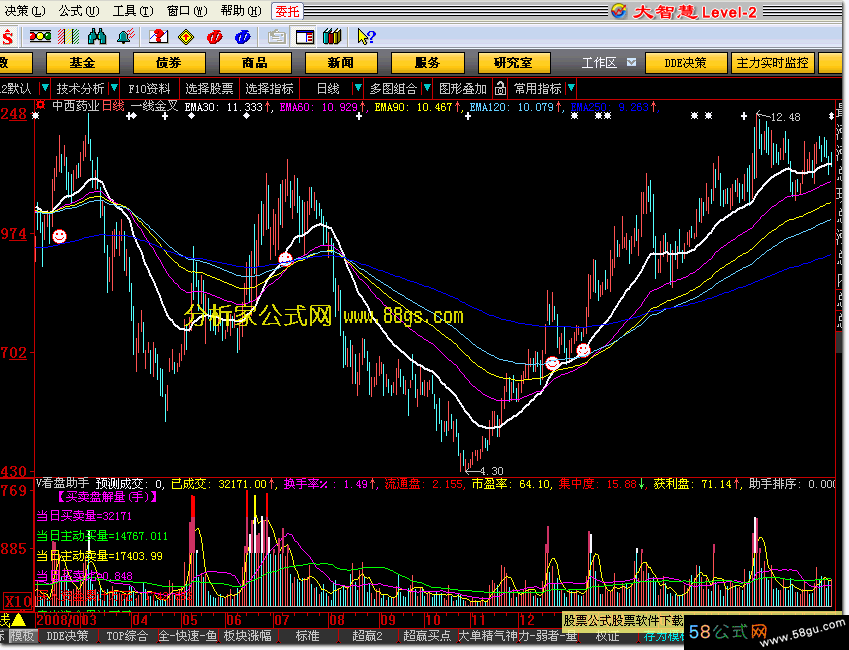Open the 商品 section

(x=255, y=63)
